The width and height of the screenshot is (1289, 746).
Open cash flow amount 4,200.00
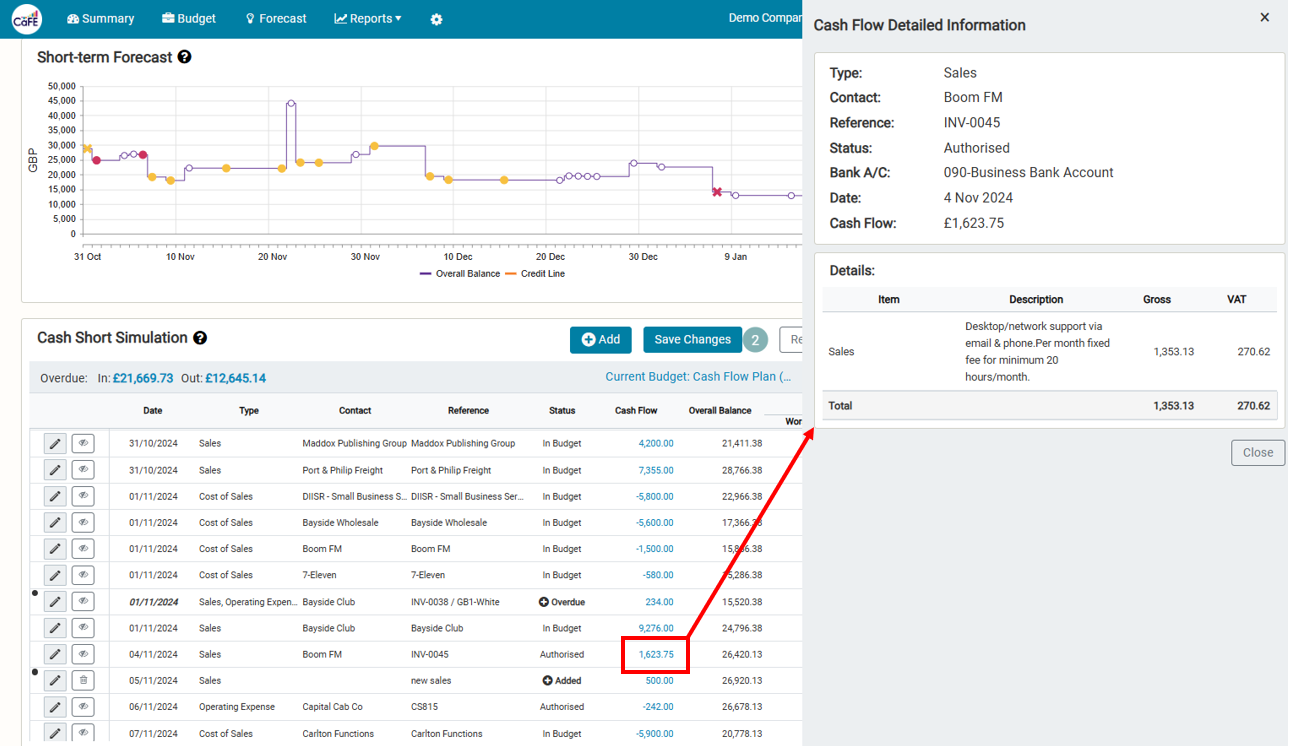tap(656, 443)
